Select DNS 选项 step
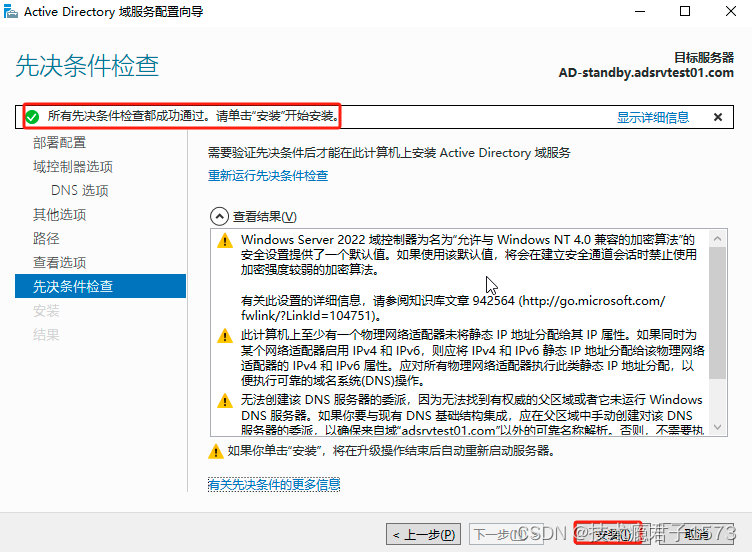Viewport: 752px width, 552px height. pyautogui.click(x=80, y=190)
